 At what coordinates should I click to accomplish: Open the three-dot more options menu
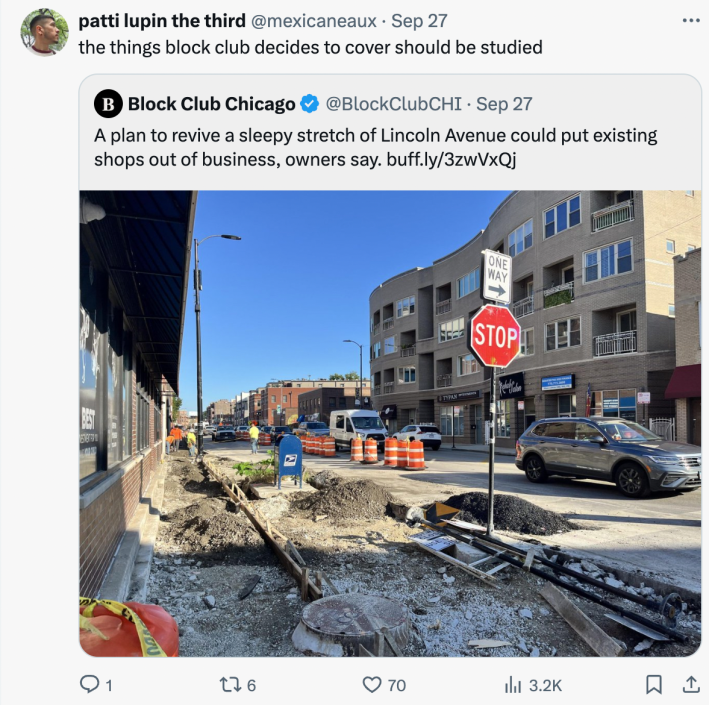(691, 20)
